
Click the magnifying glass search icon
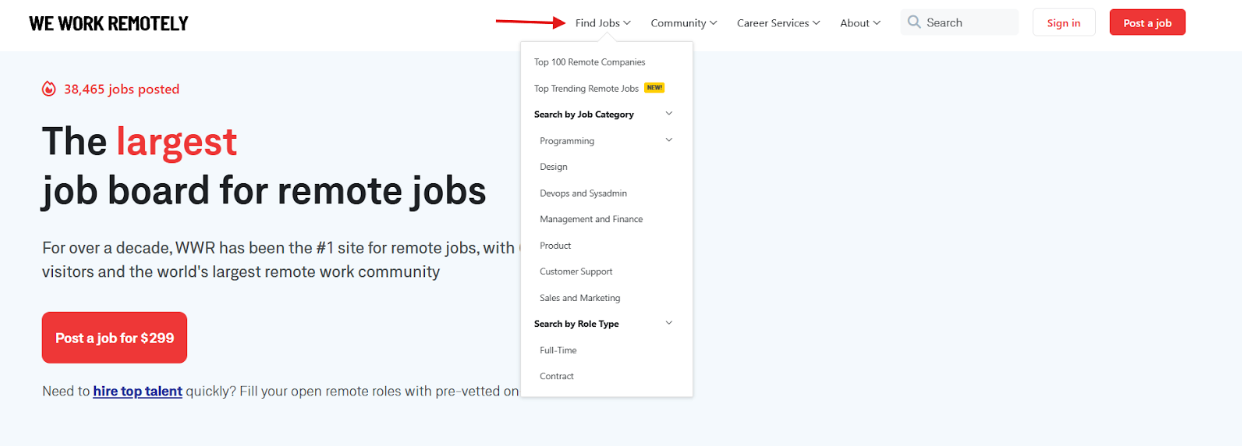coord(914,22)
